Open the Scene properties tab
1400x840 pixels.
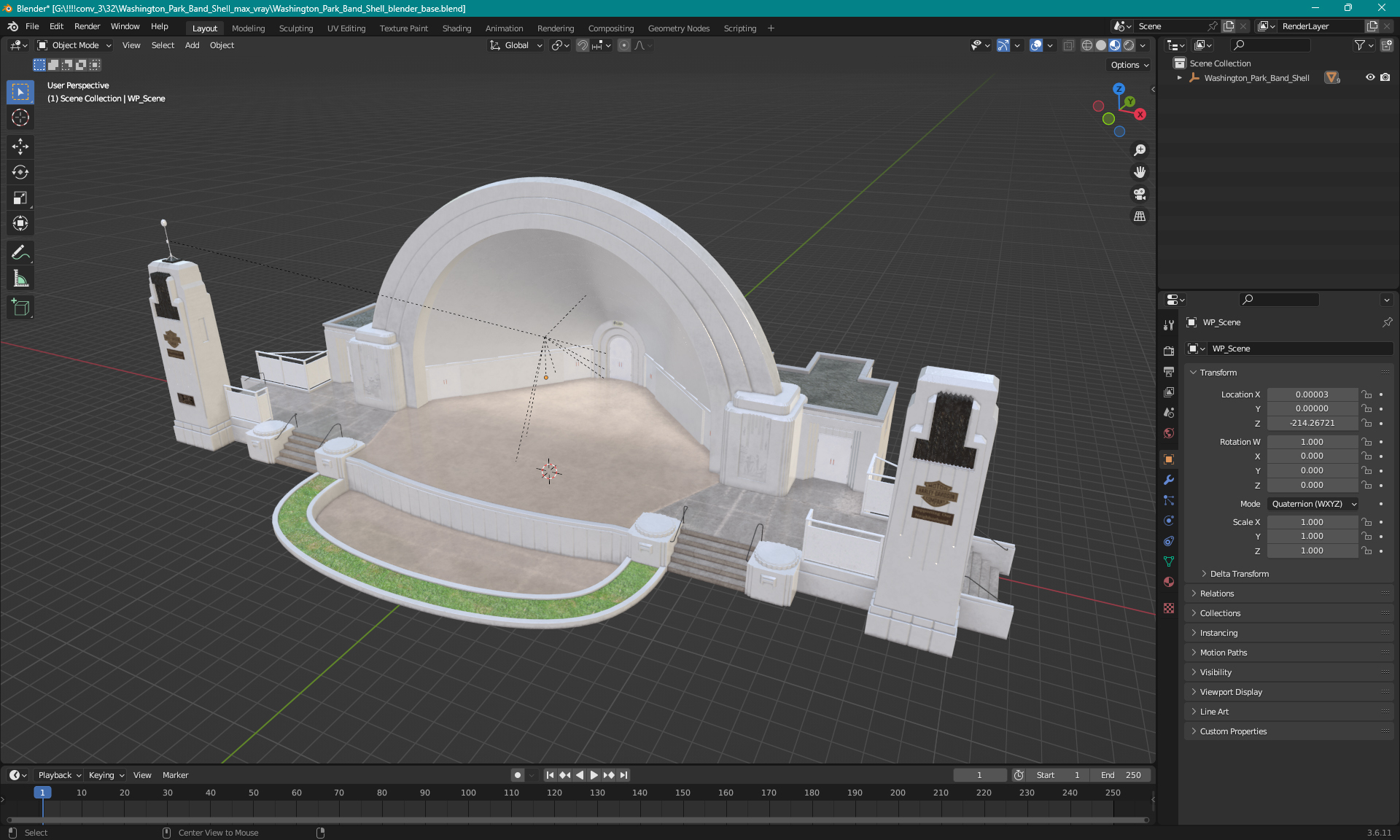coord(1169,413)
